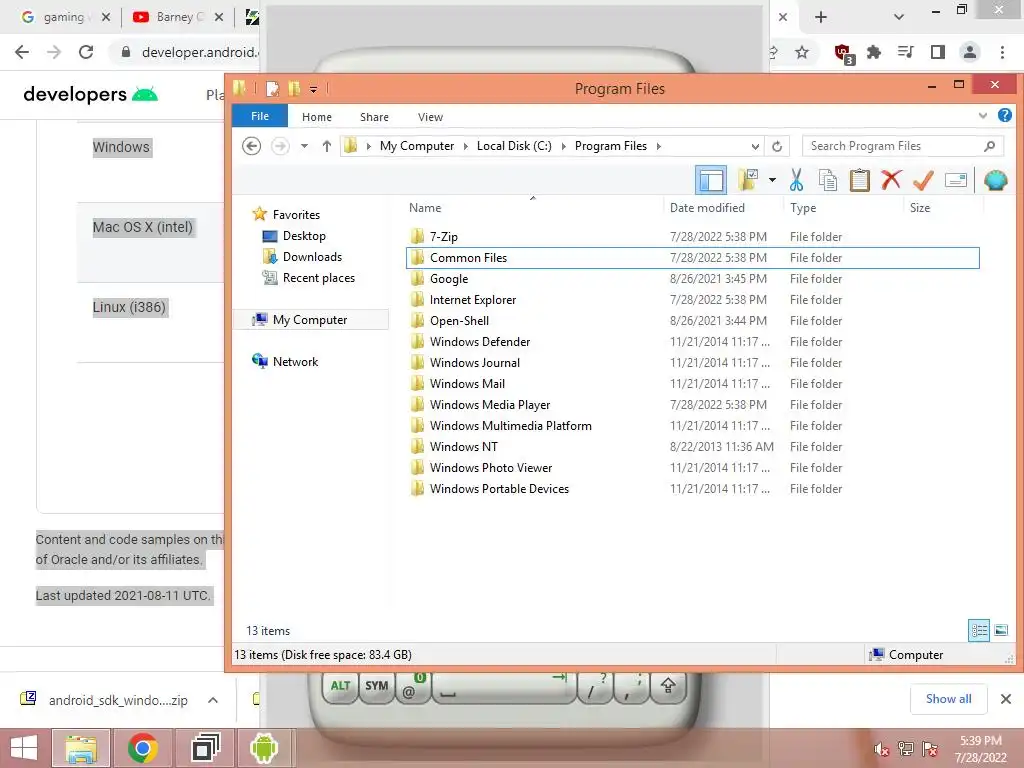This screenshot has width=1024, height=768.
Task: Switch to large thumbnails view icon
Action: click(1001, 630)
